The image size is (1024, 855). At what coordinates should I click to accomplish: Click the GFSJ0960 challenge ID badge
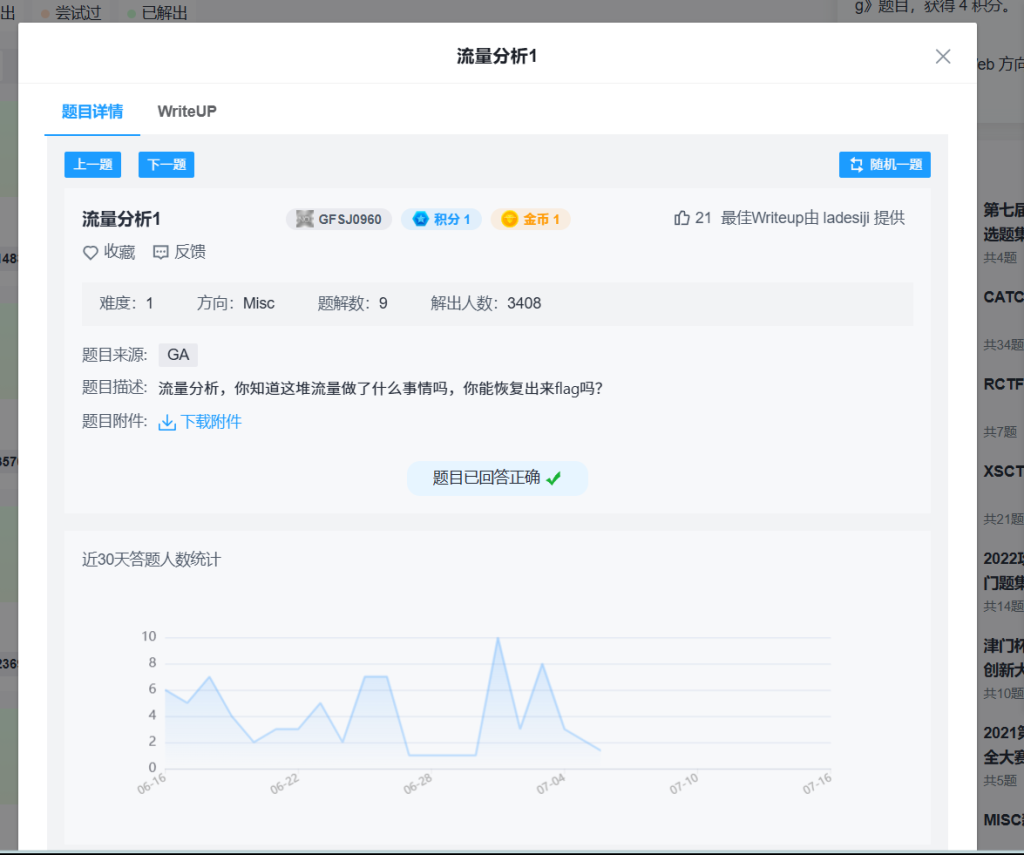(x=339, y=219)
